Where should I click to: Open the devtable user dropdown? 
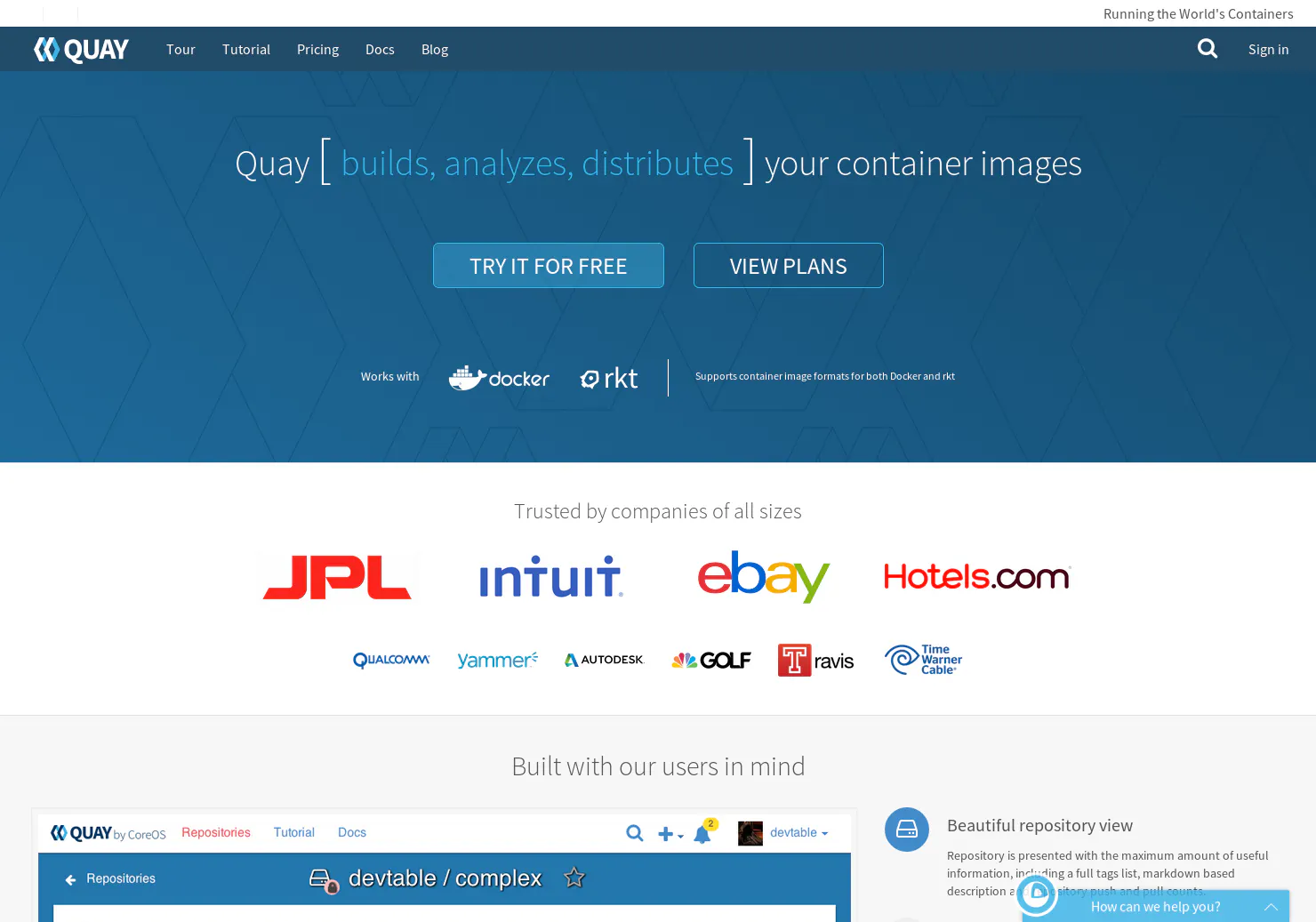tap(798, 833)
